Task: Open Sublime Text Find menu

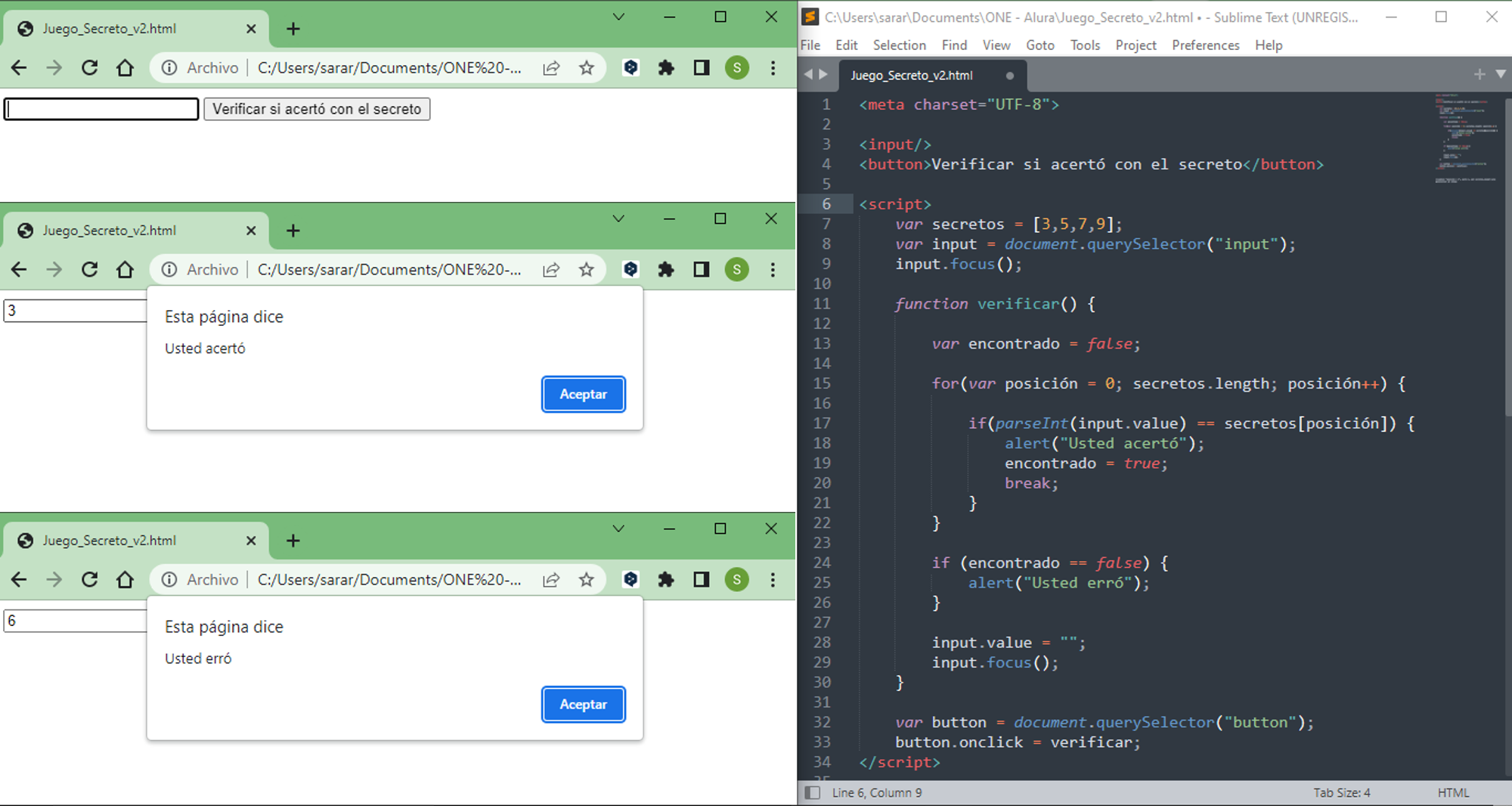Action: coord(954,45)
